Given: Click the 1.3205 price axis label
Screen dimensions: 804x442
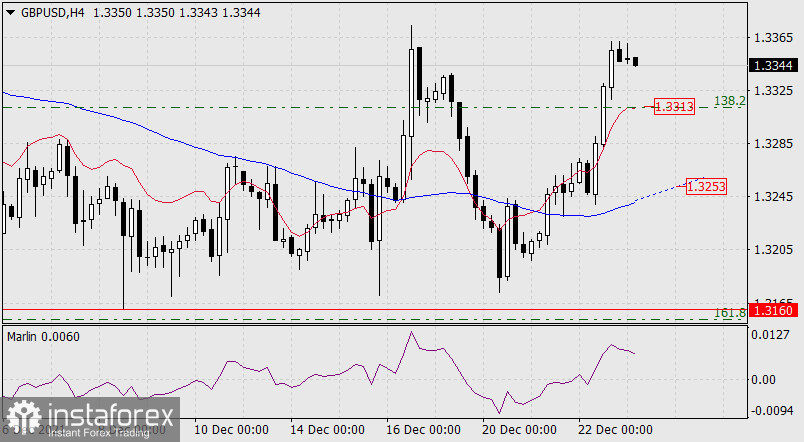Looking at the screenshot, I should (776, 249).
